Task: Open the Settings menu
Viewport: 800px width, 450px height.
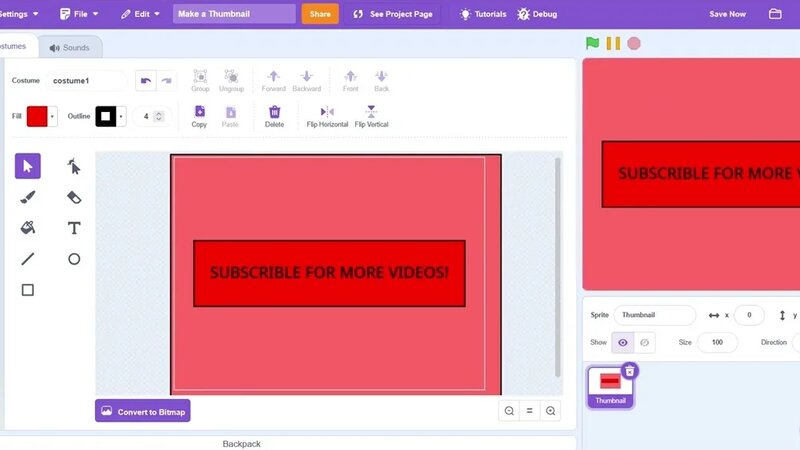Action: tap(18, 14)
